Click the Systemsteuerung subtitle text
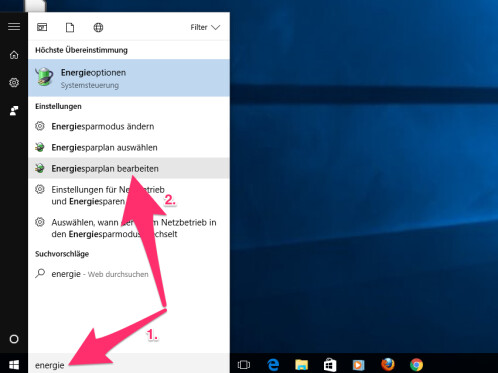The height and width of the screenshot is (373, 498). [90, 85]
